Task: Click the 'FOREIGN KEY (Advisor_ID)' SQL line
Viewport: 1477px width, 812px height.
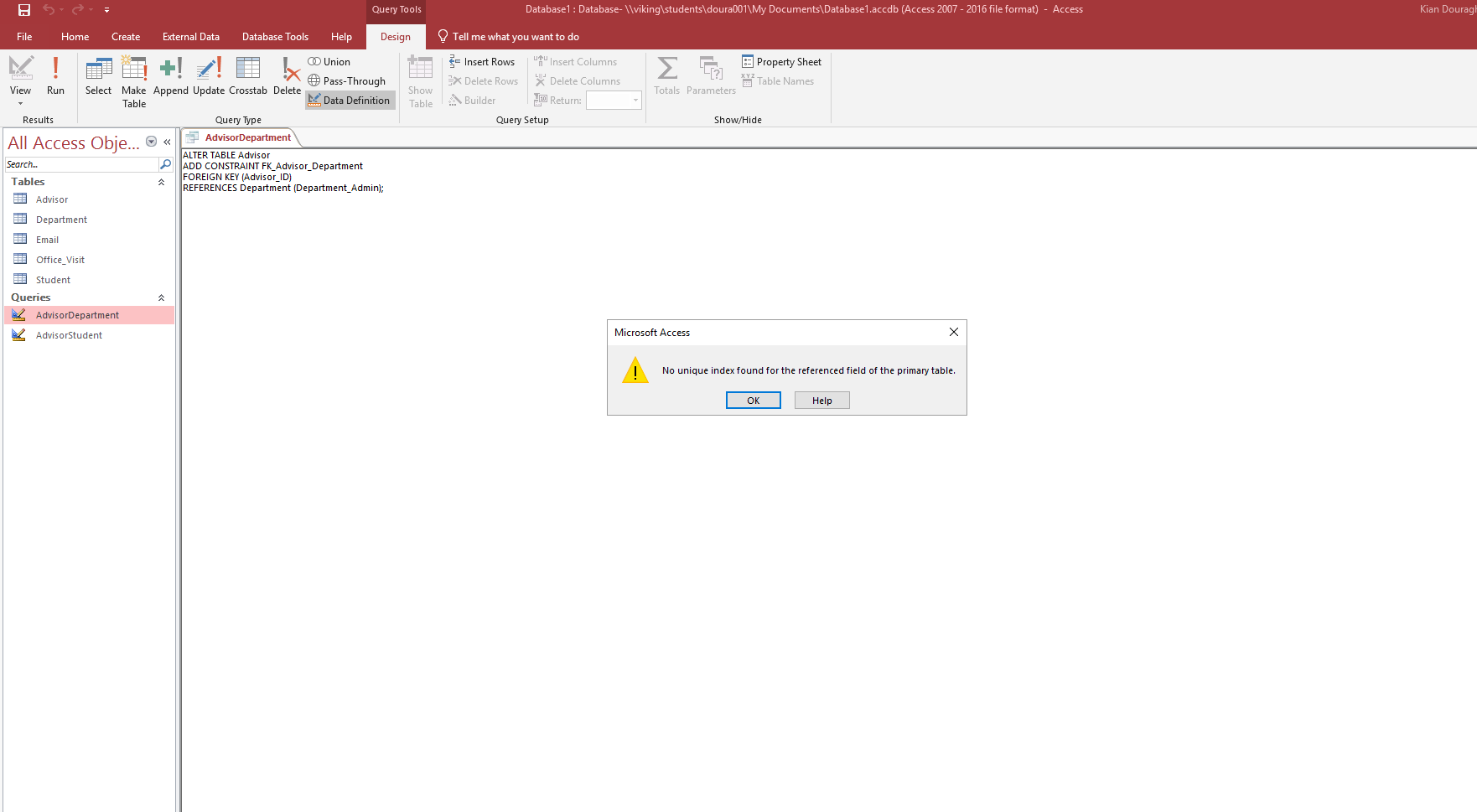Action: 237,177
